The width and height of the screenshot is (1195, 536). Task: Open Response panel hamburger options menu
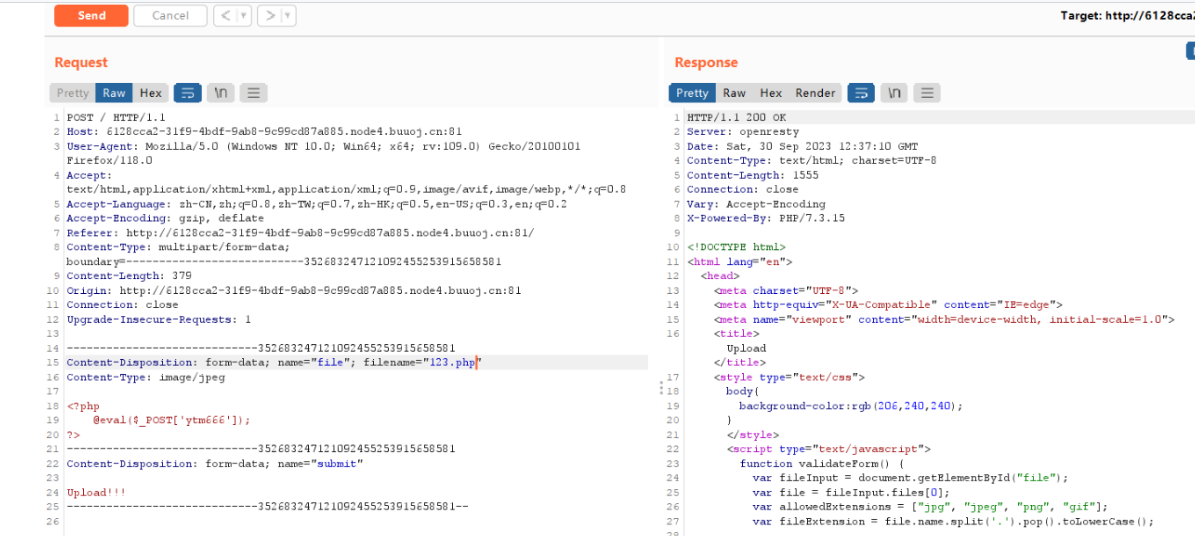(927, 93)
